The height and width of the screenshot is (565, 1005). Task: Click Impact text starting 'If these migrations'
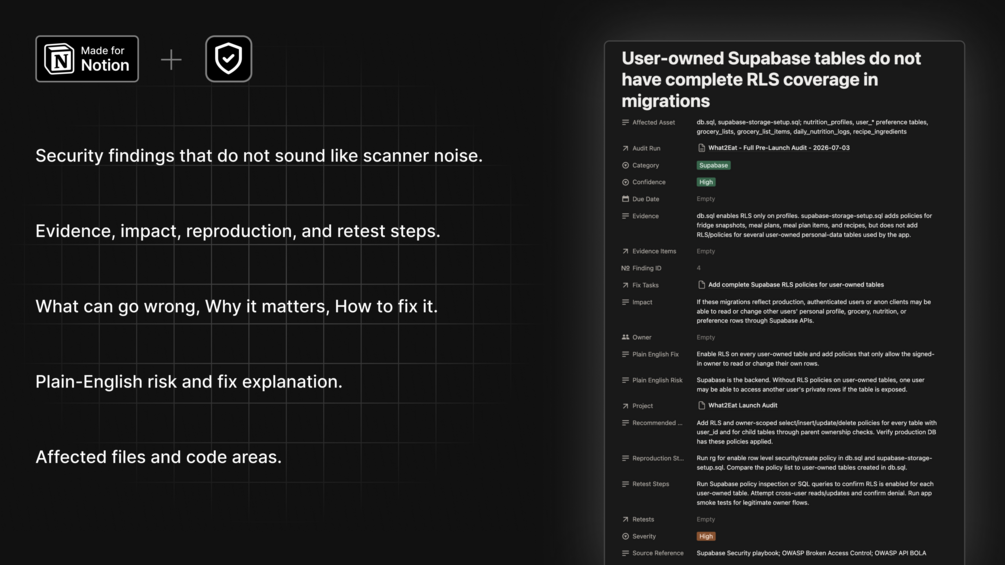(x=813, y=311)
